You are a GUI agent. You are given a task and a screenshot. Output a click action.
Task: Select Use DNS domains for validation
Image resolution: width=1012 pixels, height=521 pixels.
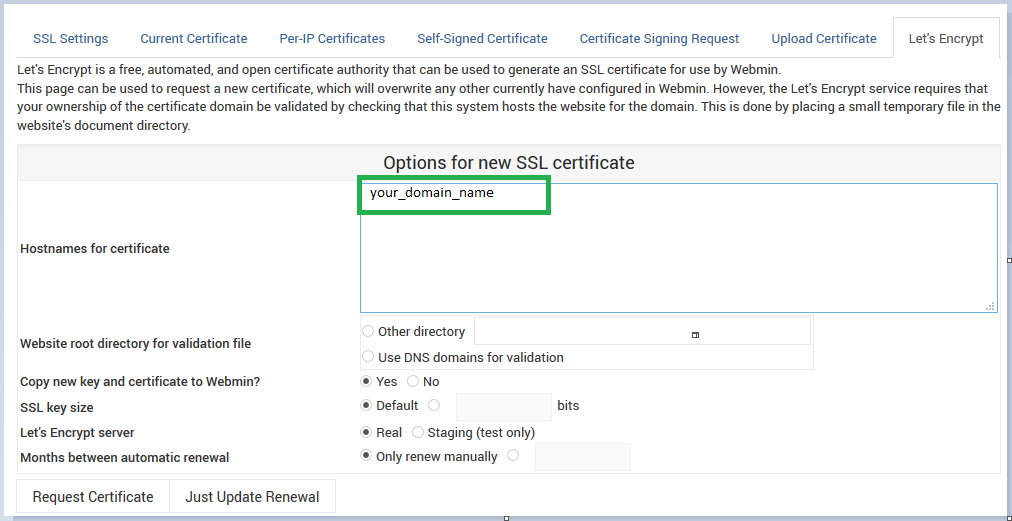368,356
